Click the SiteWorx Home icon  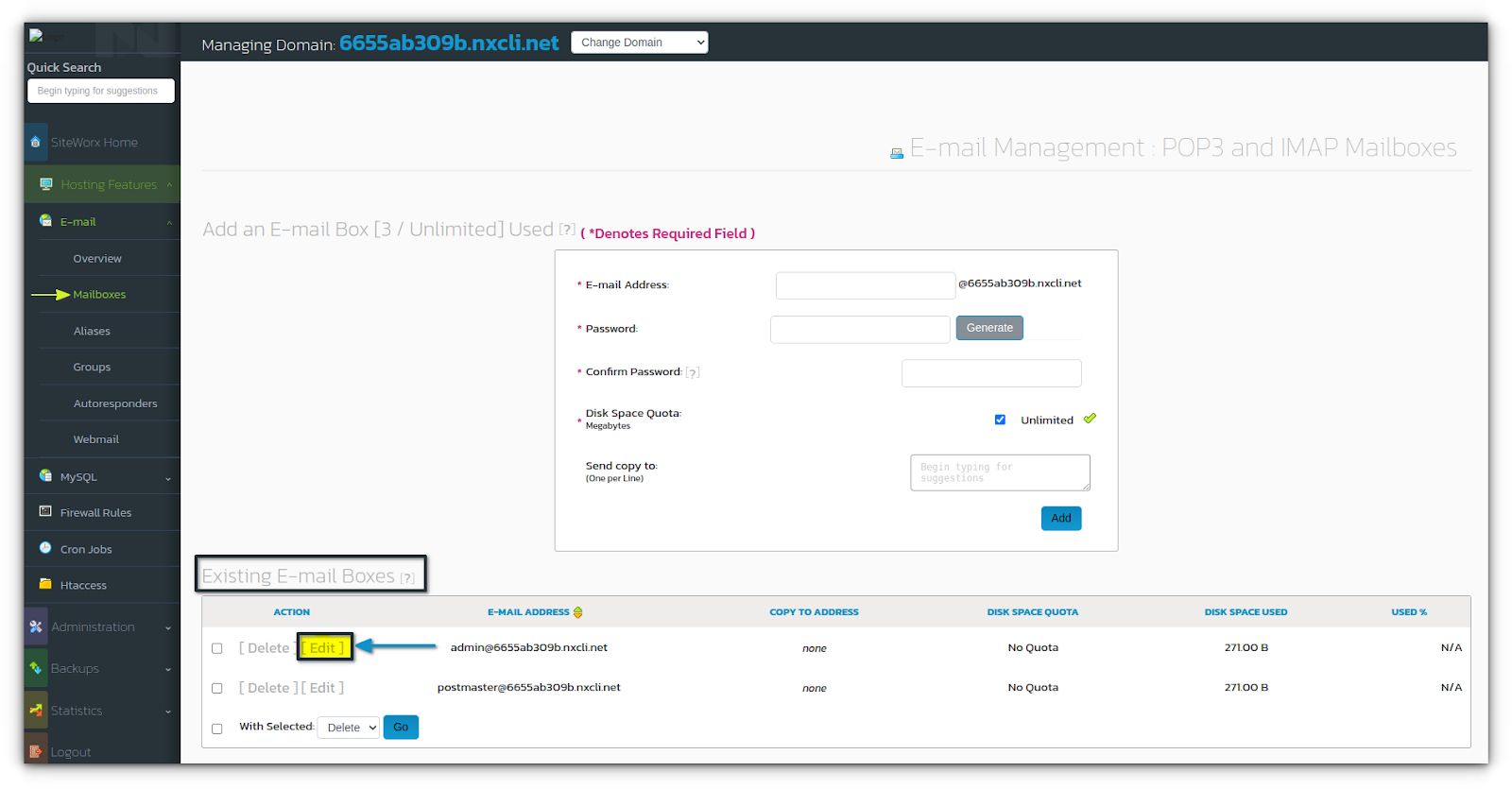[x=36, y=142]
